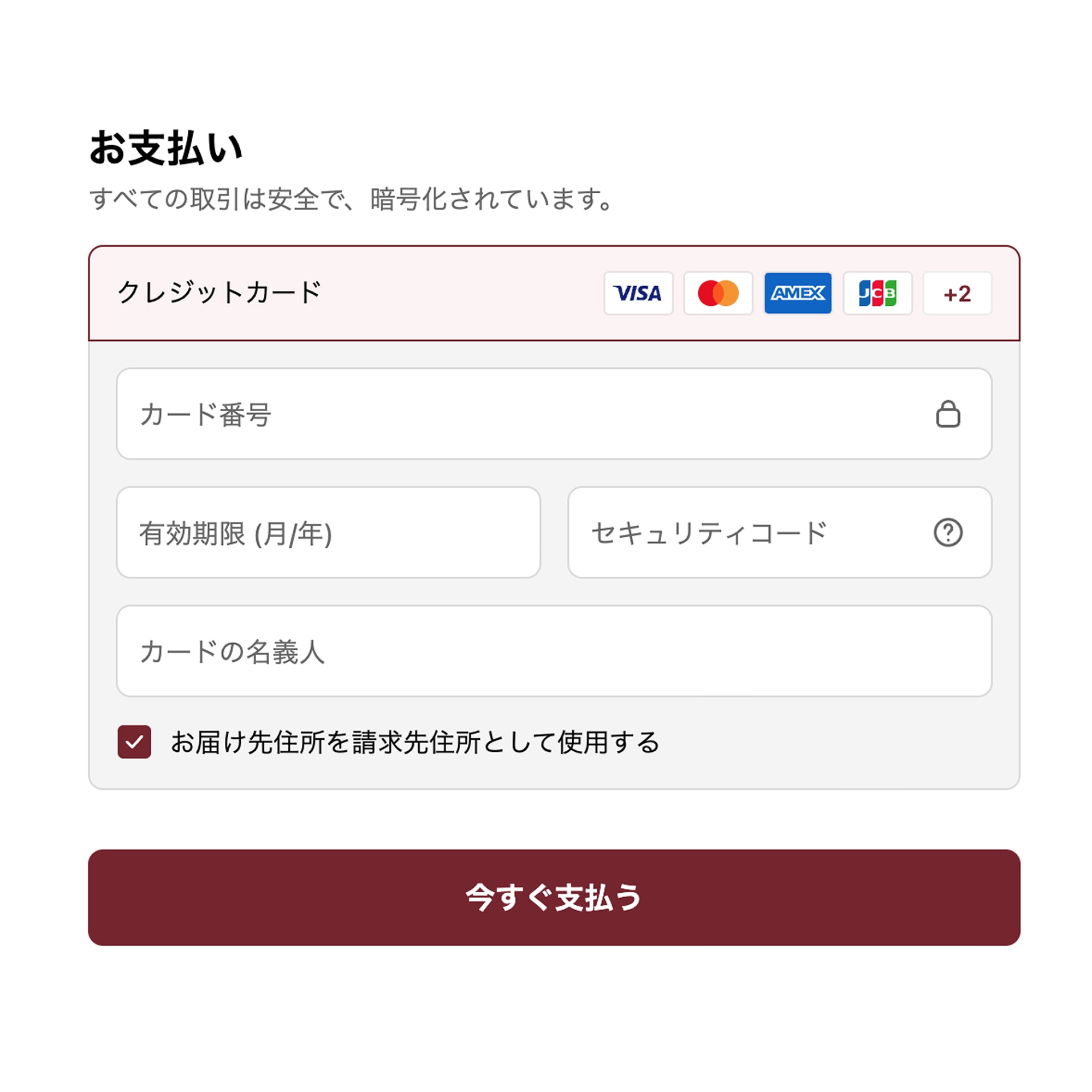Click the お支払い heading
This screenshot has height=1092, width=1092.
coord(166,148)
